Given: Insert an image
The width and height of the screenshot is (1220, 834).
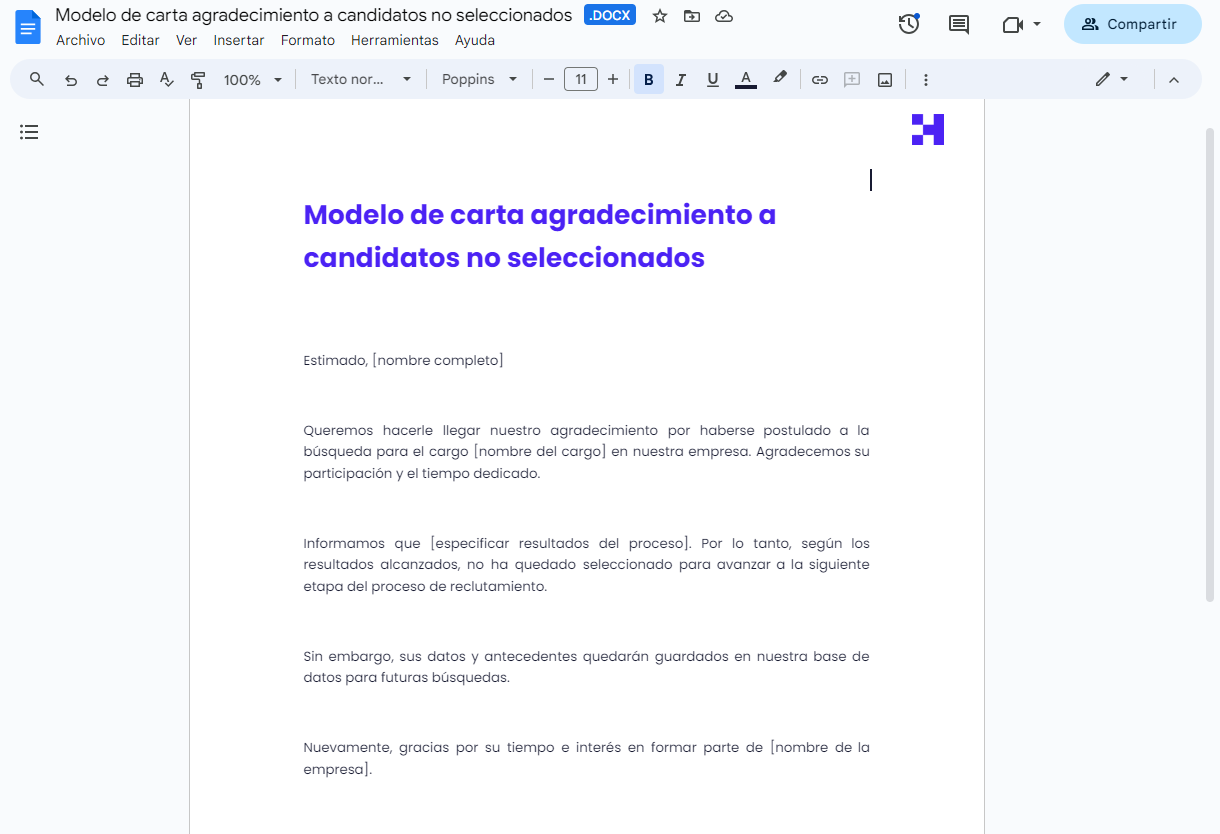Looking at the screenshot, I should [884, 78].
